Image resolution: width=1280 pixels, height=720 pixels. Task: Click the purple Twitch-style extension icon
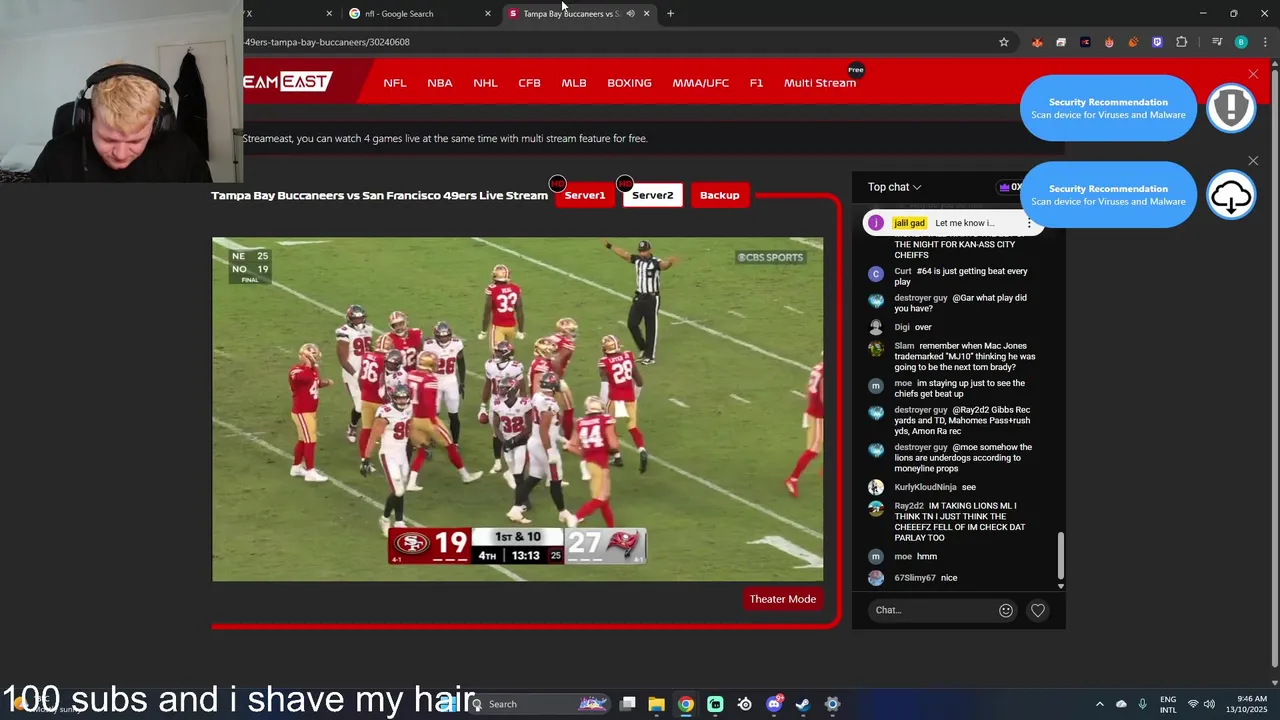[x=1157, y=42]
